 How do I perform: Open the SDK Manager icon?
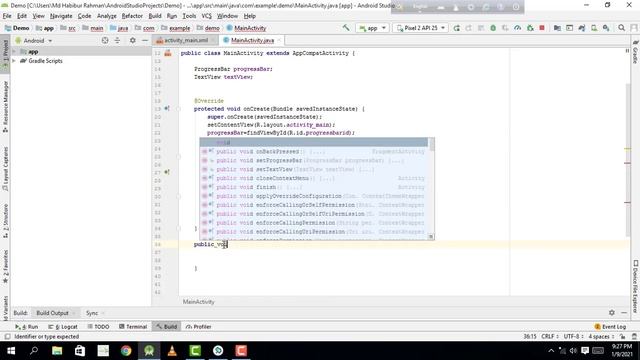click(x=606, y=28)
